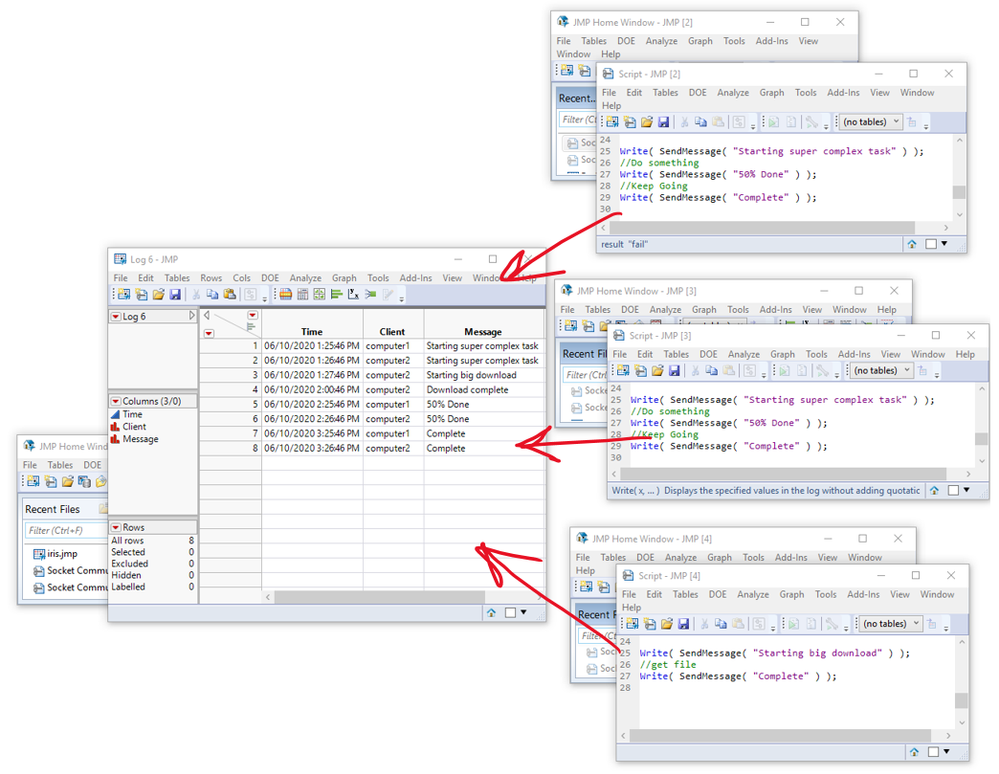The height and width of the screenshot is (774, 999).
Task: Click Paste icon in Log 6 toolbar
Action: pyautogui.click(x=229, y=294)
